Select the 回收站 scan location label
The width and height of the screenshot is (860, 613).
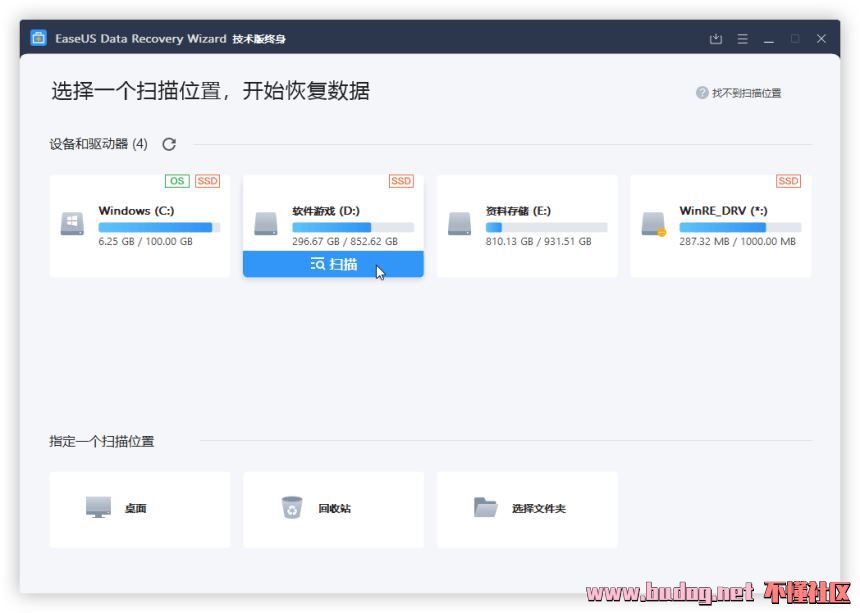(x=334, y=509)
